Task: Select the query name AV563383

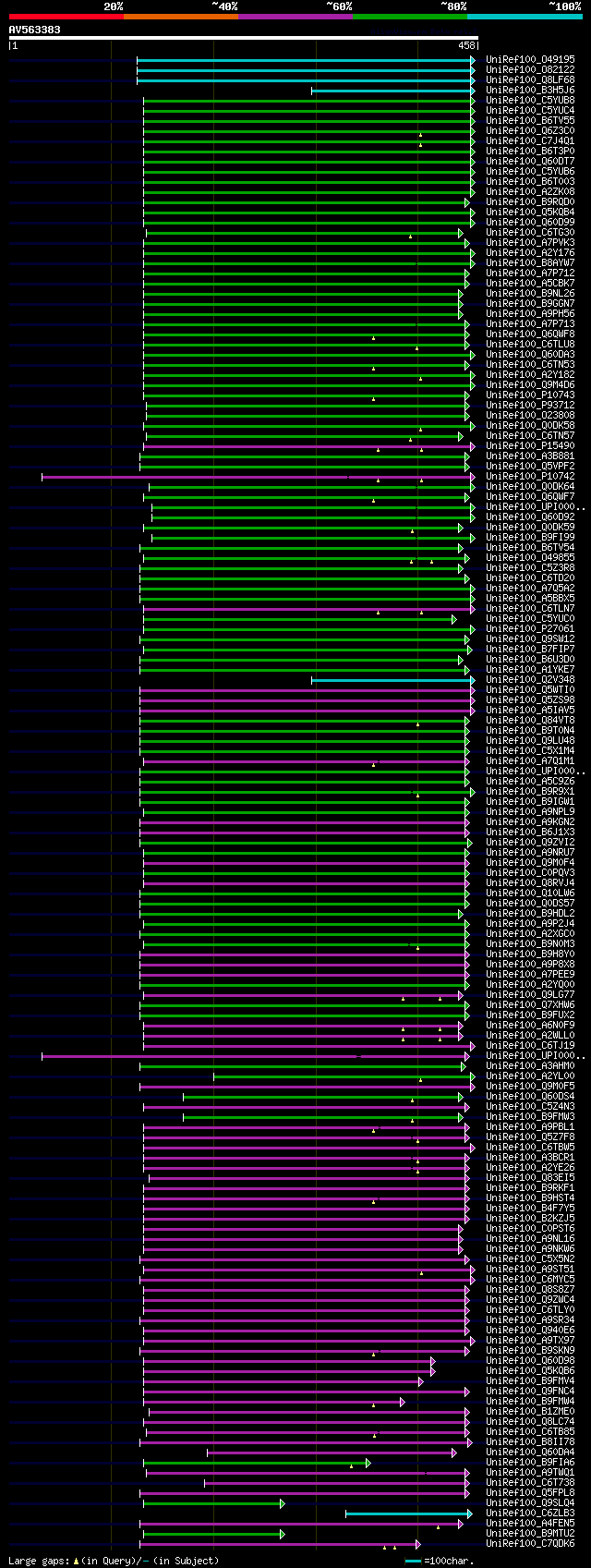Action: click(x=35, y=30)
